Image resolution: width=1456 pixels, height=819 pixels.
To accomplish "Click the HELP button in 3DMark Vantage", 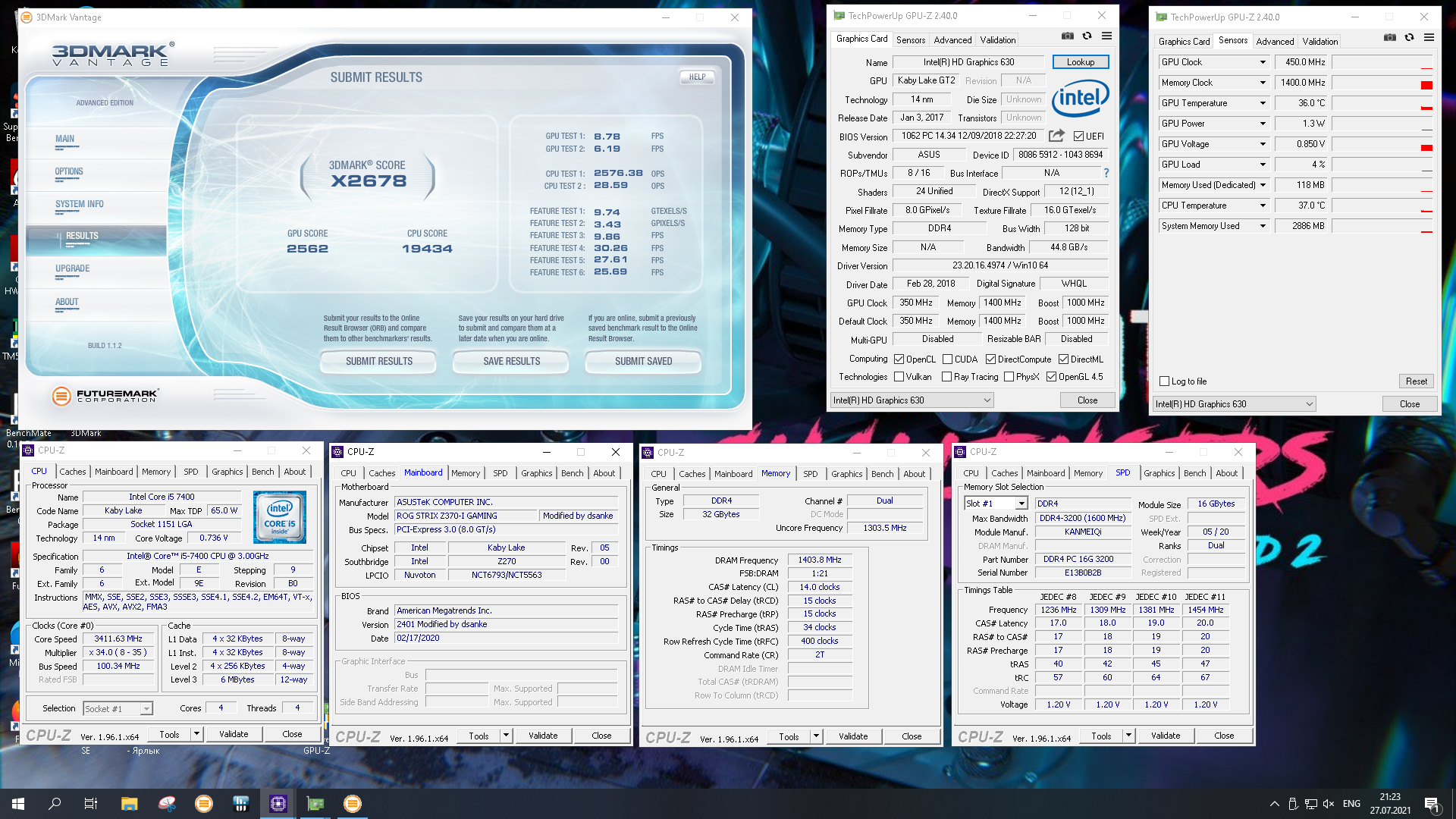I will point(697,77).
